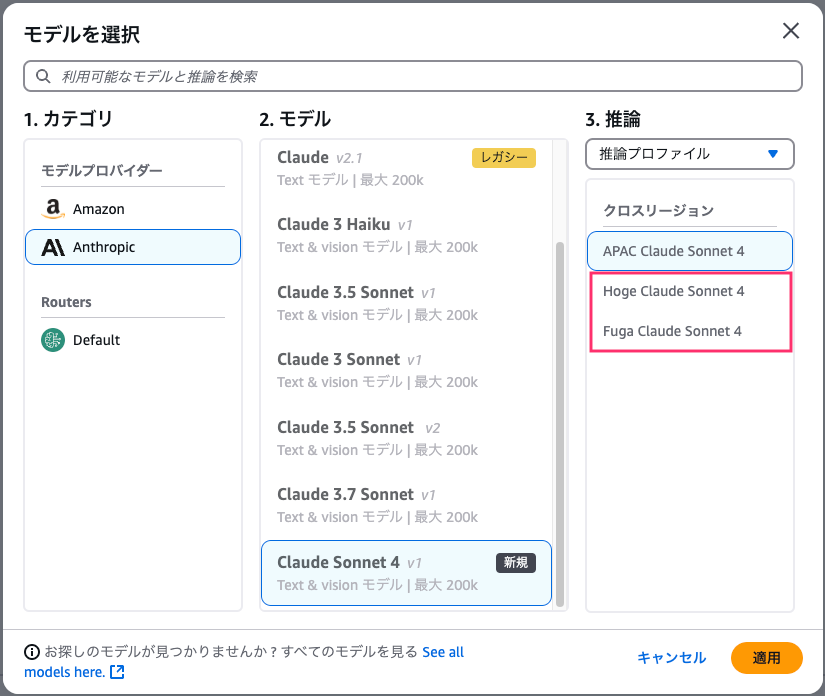This screenshot has height=696, width=825.
Task: Close the model selection dialog with X
Action: coord(791,31)
